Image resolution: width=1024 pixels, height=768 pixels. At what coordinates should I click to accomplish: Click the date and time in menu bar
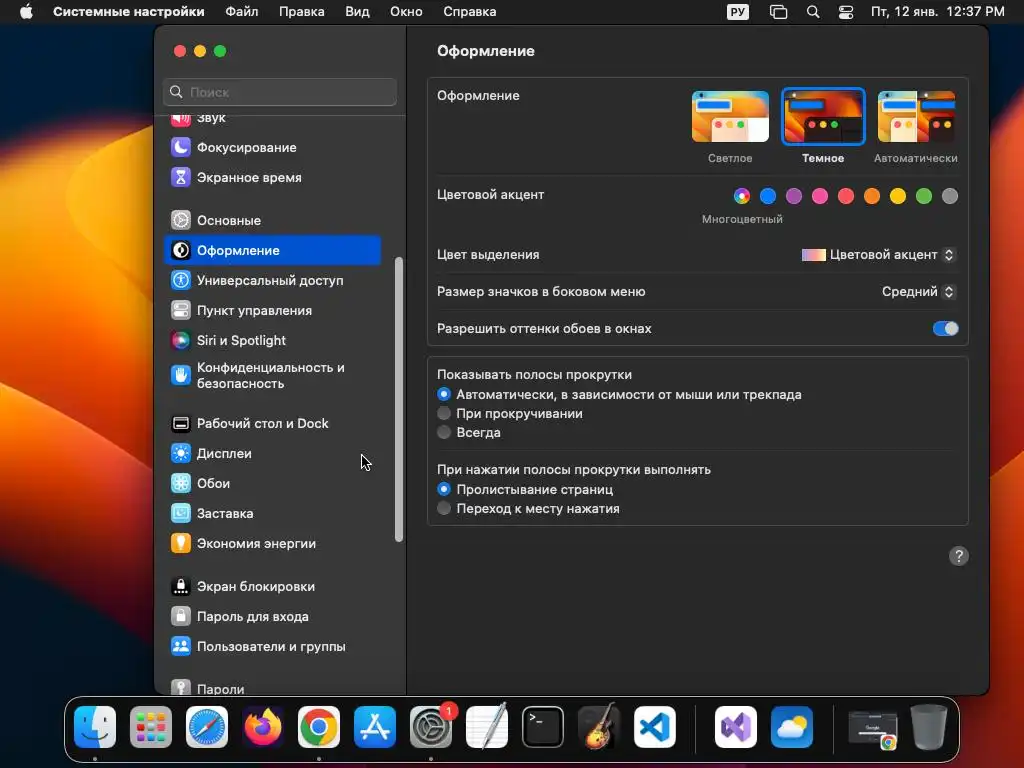point(938,12)
